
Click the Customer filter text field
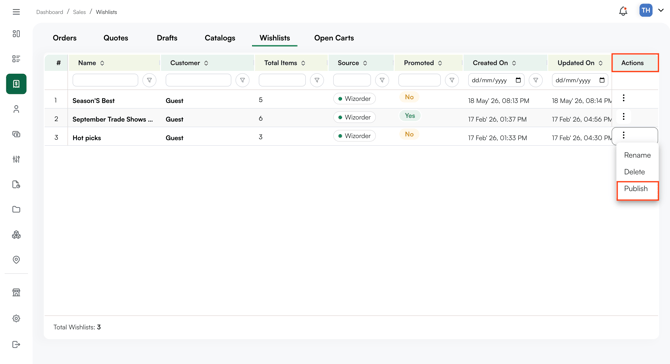point(198,80)
